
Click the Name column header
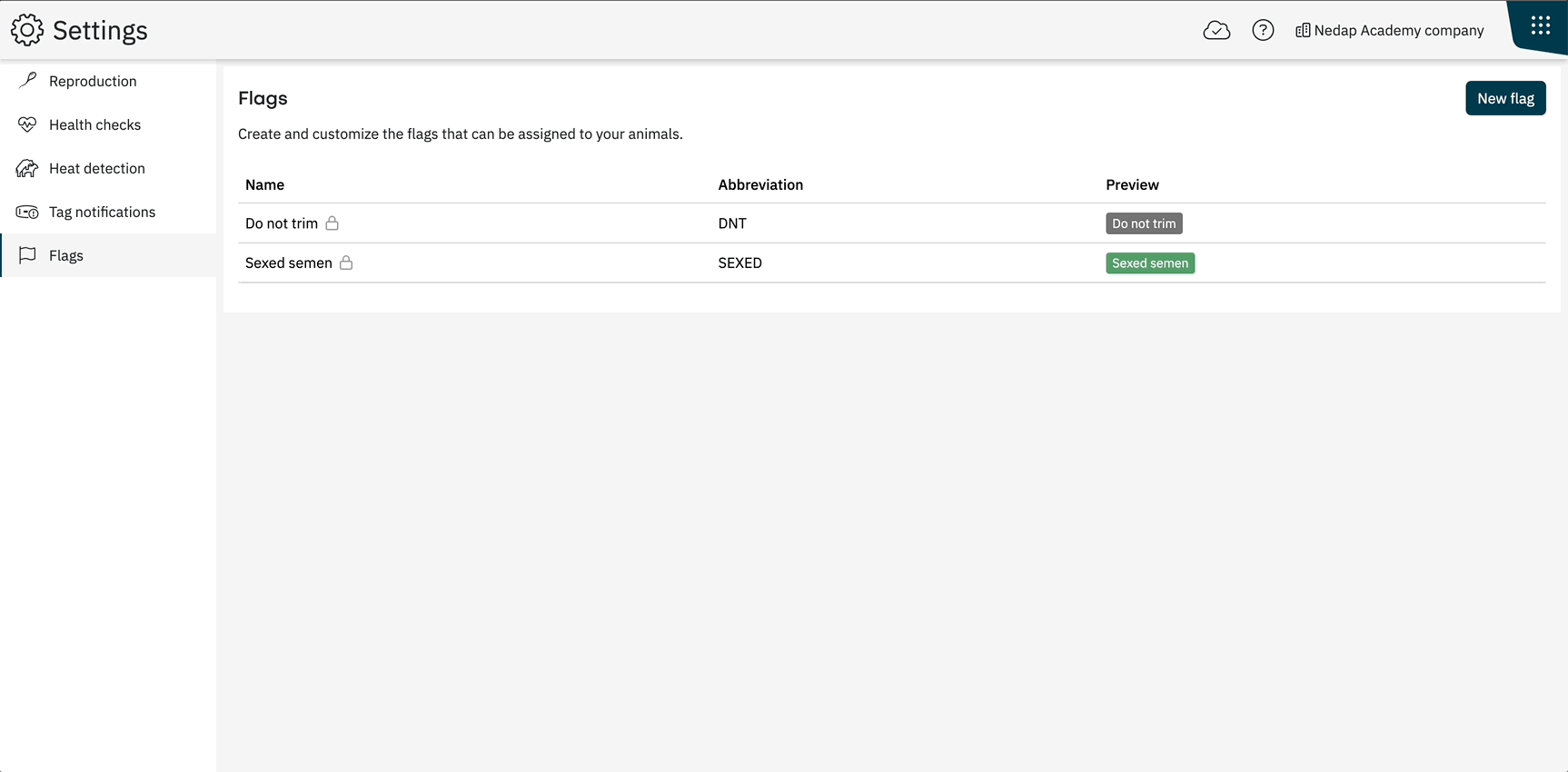click(x=264, y=184)
